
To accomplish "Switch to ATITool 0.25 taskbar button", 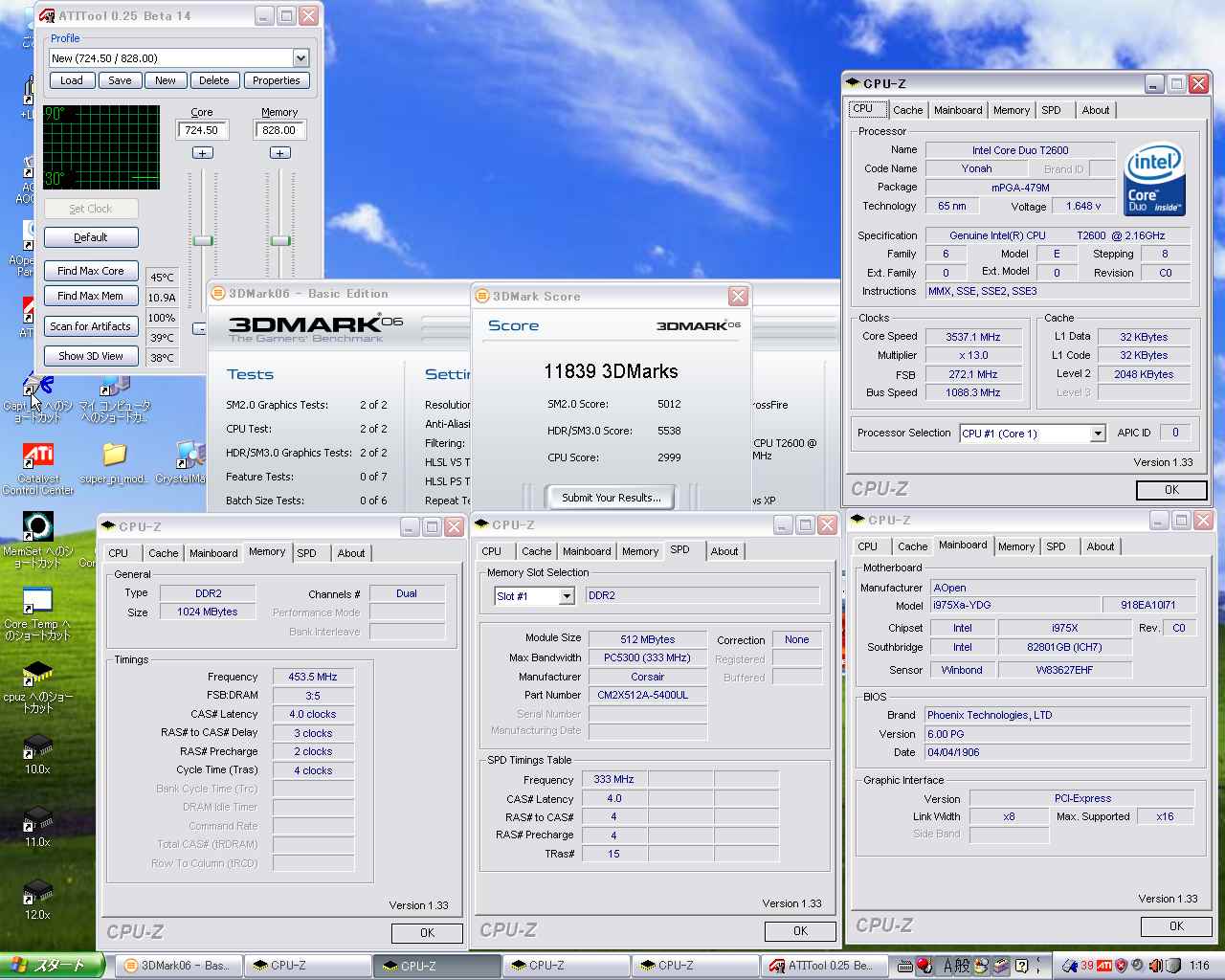I will [824, 966].
